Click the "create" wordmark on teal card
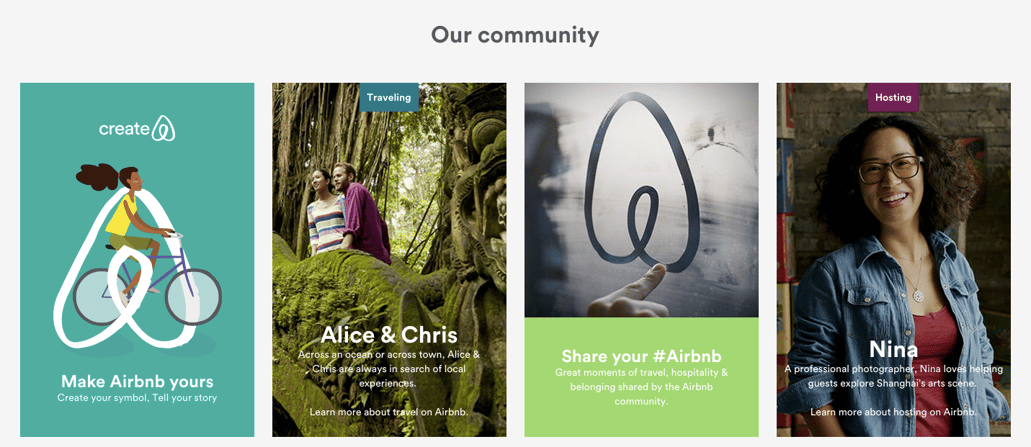The image size is (1031, 447). coord(124,129)
